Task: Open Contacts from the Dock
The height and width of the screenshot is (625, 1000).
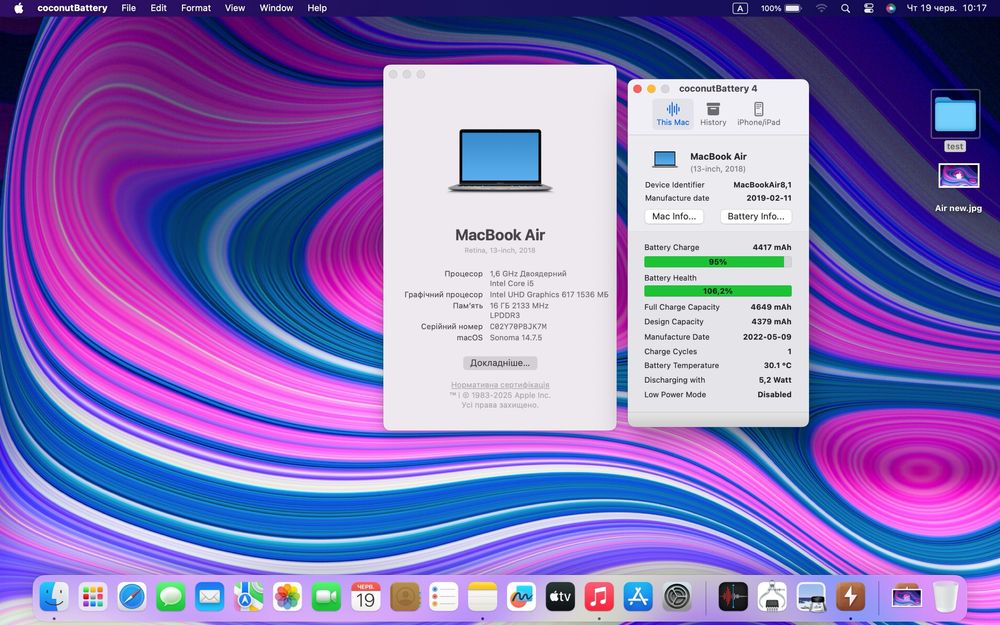Action: 404,598
